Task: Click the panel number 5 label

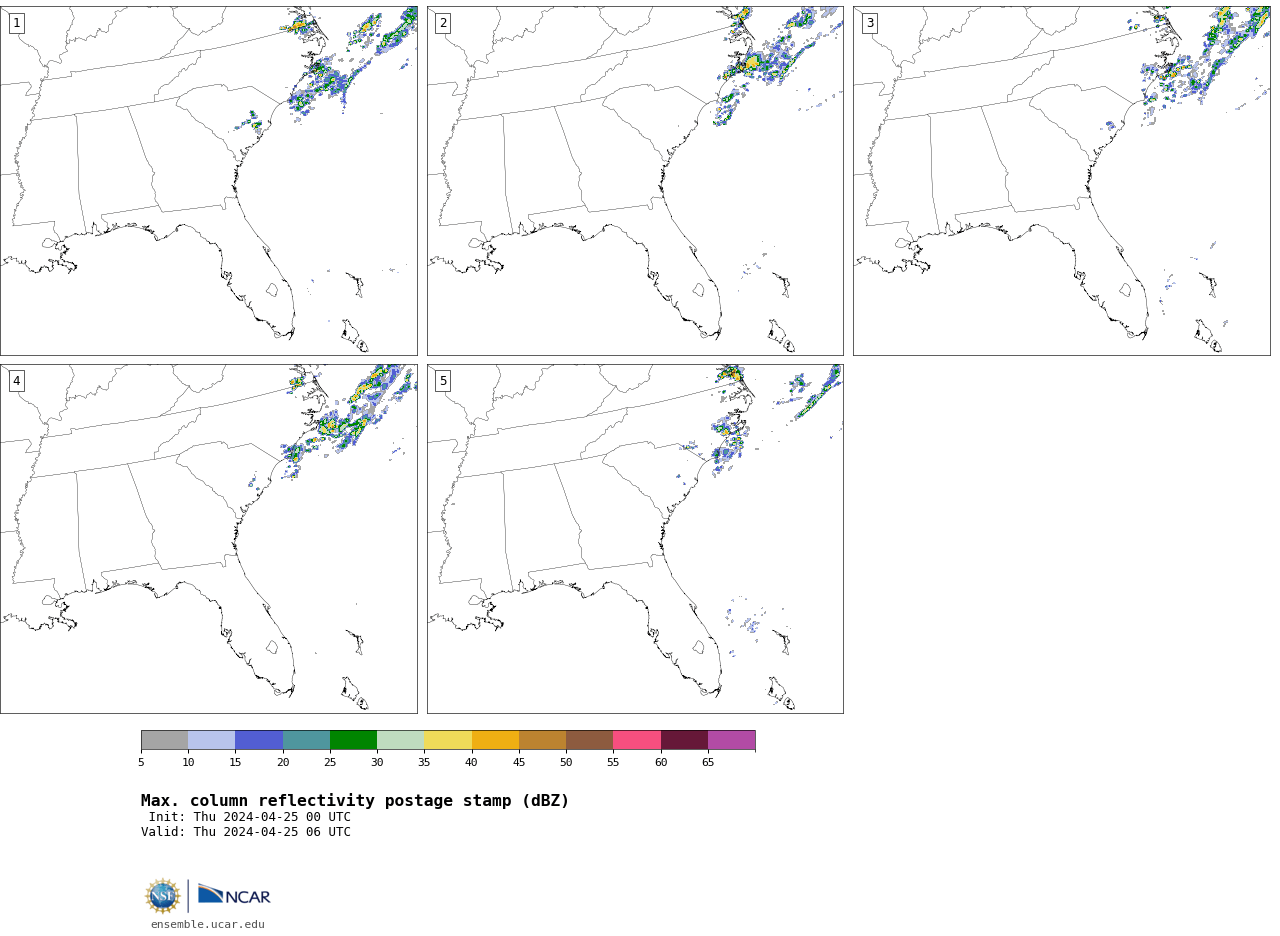Action: 443,381
